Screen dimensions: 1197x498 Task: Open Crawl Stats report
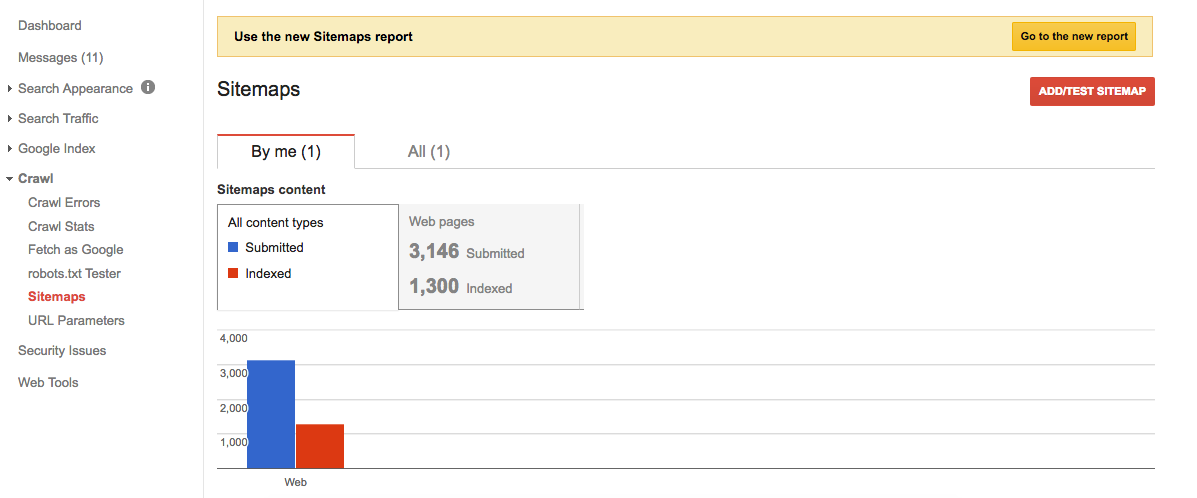tap(61, 226)
